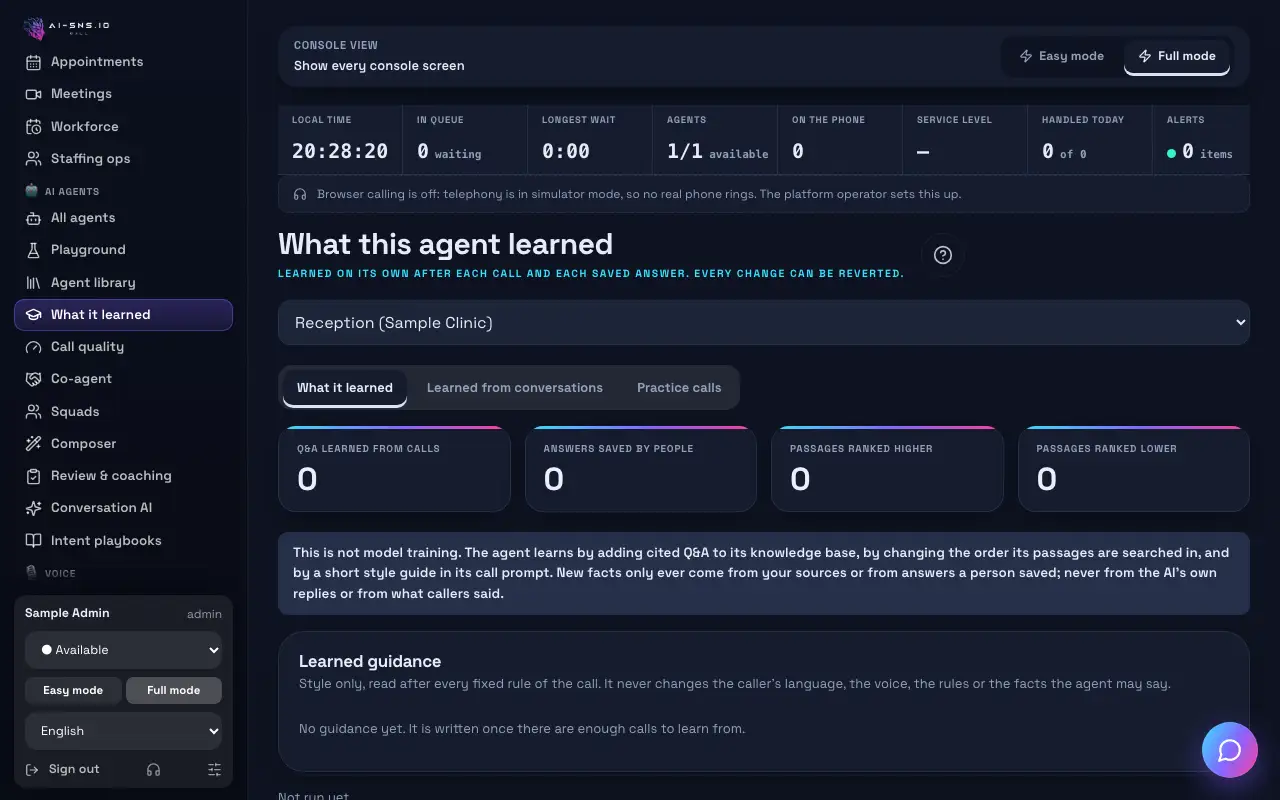
Task: Click the Co-agent handshake icon
Action: 33,379
